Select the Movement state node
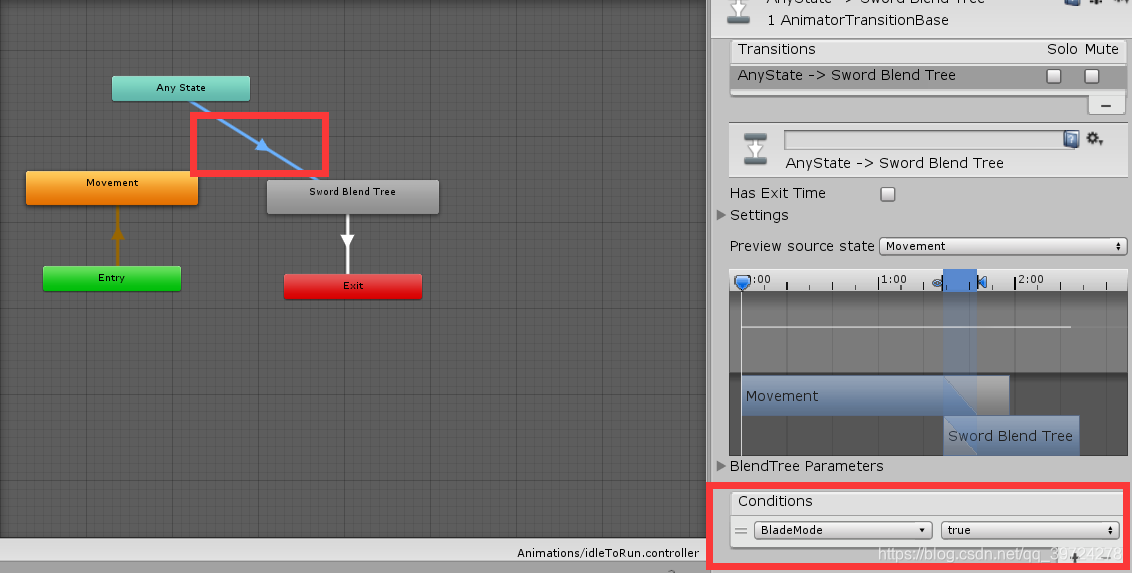Viewport: 1132px width, 573px height. (x=112, y=188)
